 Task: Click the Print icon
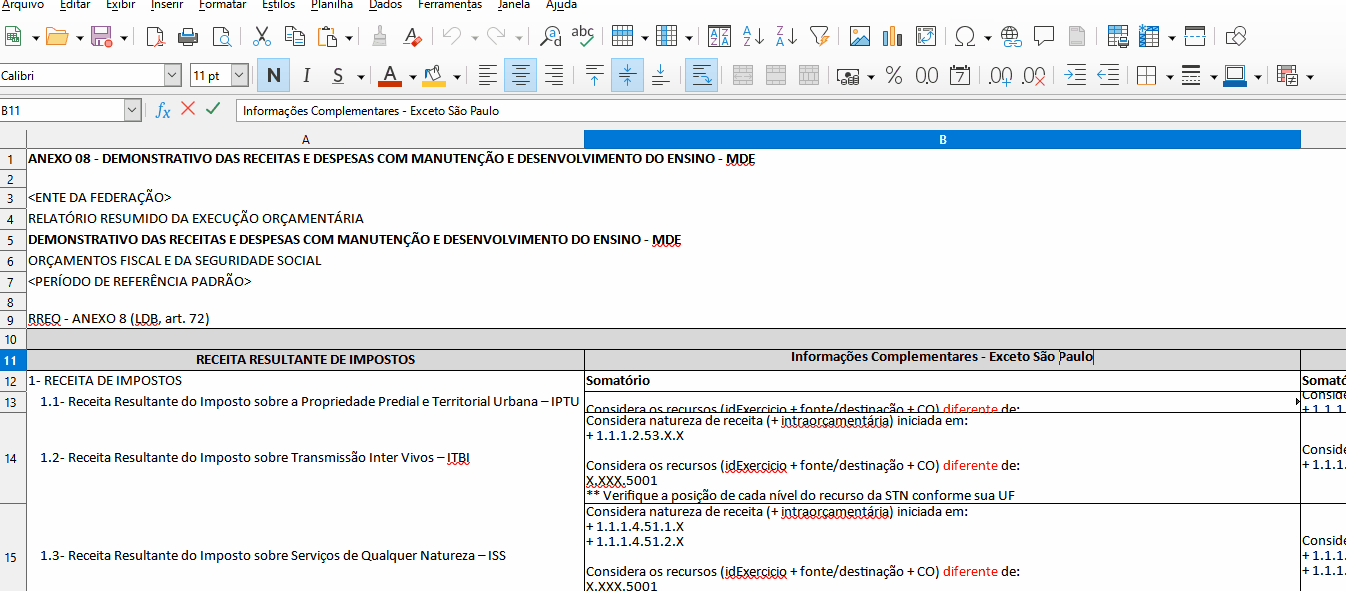pyautogui.click(x=188, y=37)
